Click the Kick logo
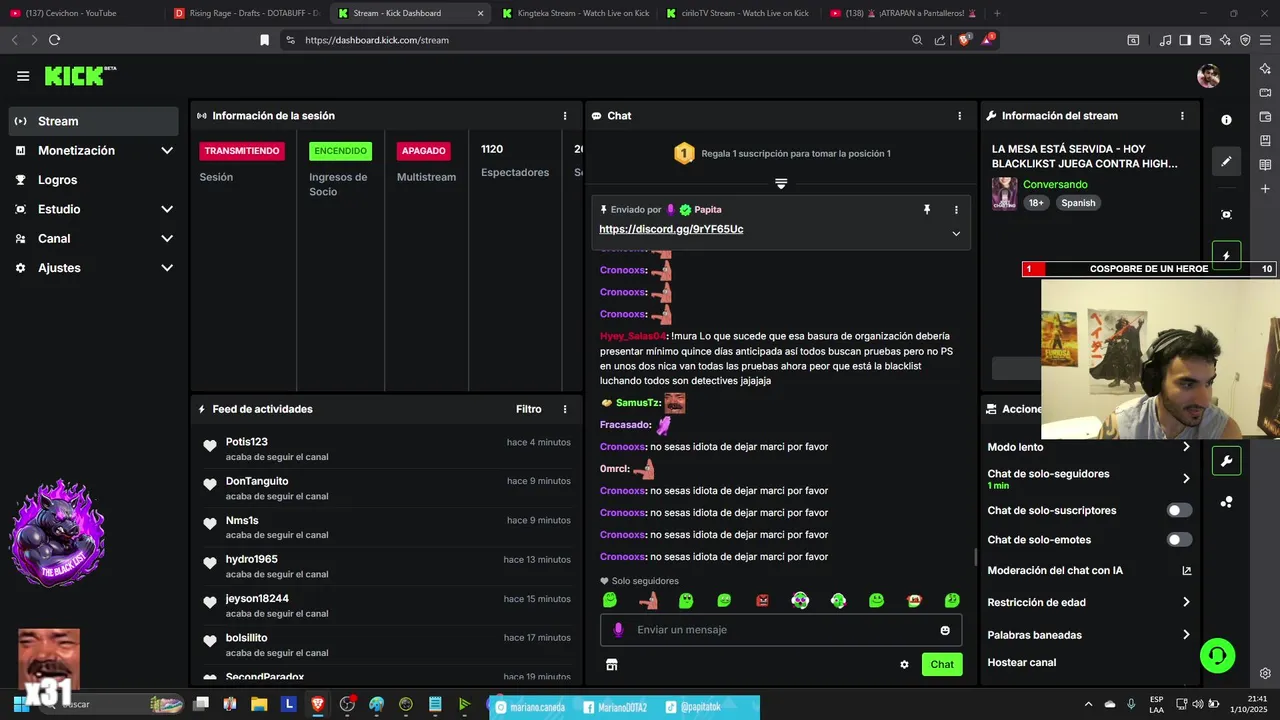The height and width of the screenshot is (720, 1280). click(80, 76)
